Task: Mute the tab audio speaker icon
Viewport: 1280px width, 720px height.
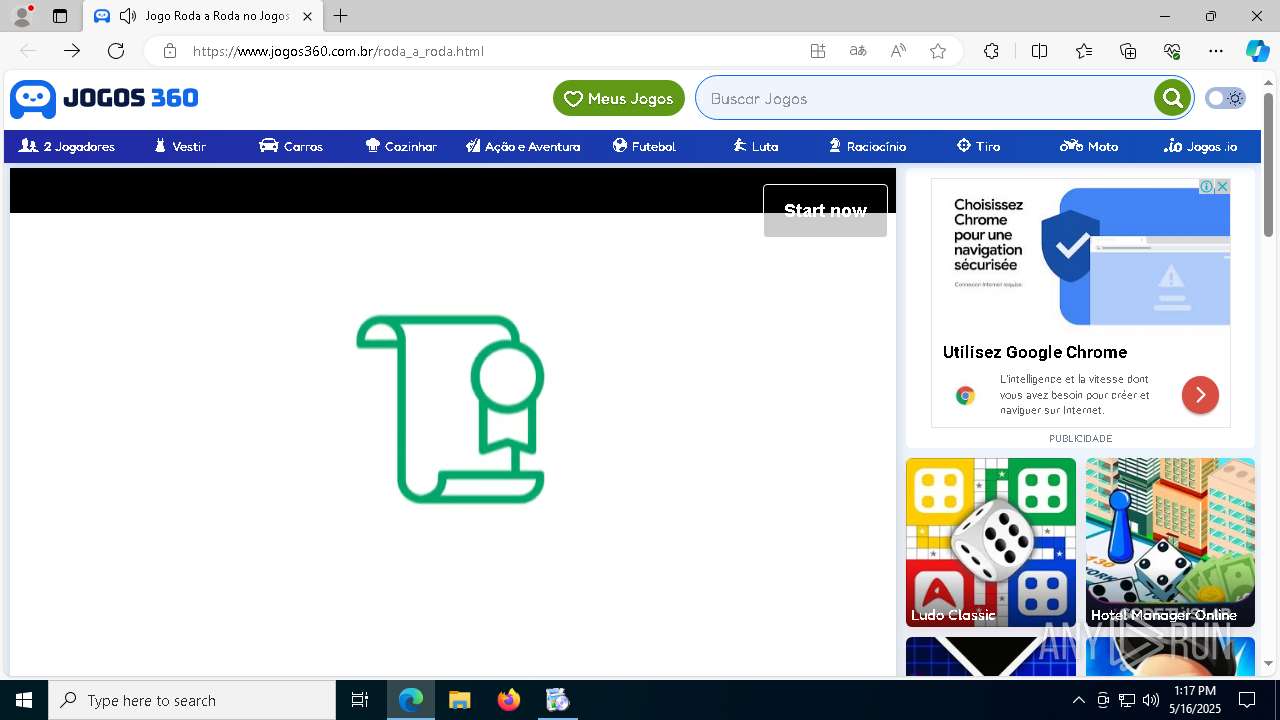Action: tap(128, 16)
